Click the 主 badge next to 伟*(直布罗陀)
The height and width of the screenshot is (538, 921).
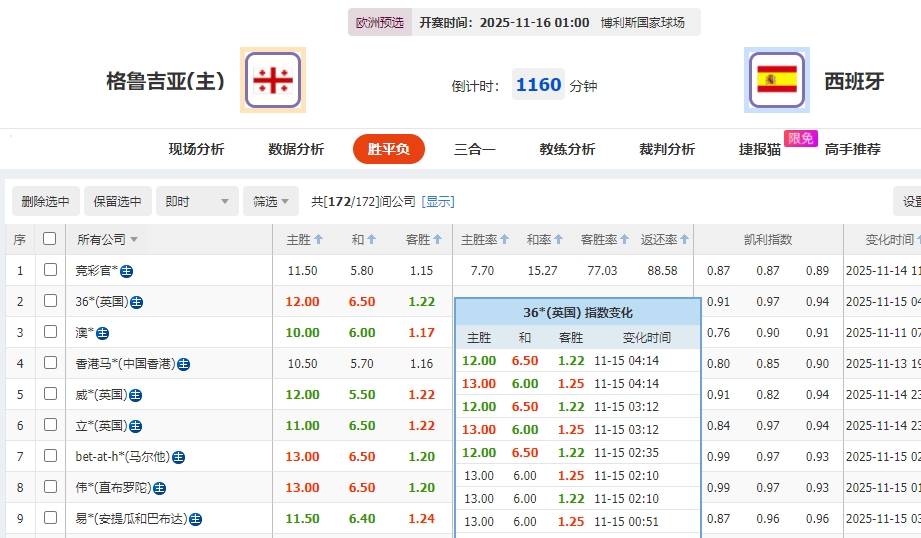pos(159,489)
